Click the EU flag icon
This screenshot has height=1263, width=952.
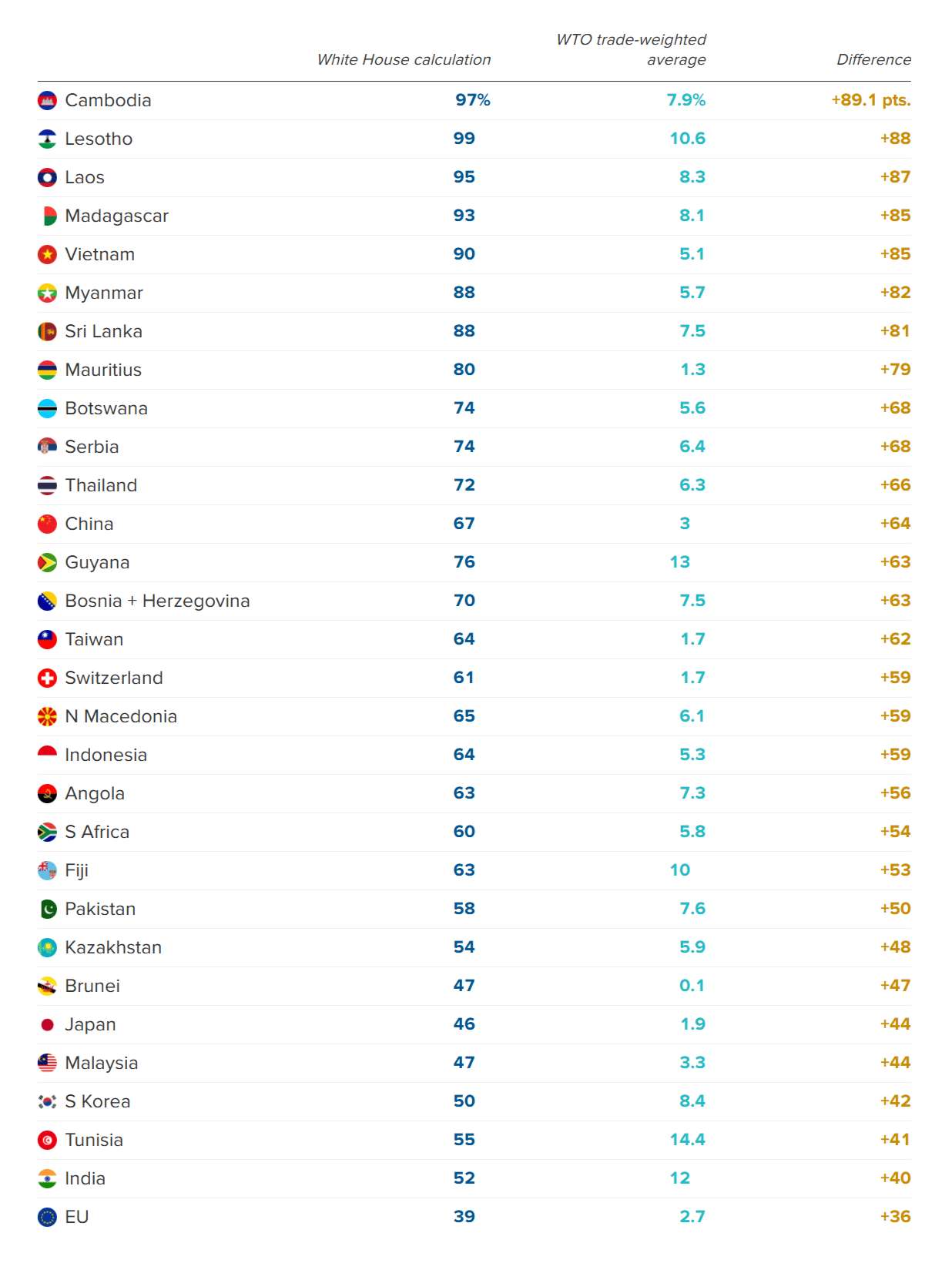tap(47, 1217)
